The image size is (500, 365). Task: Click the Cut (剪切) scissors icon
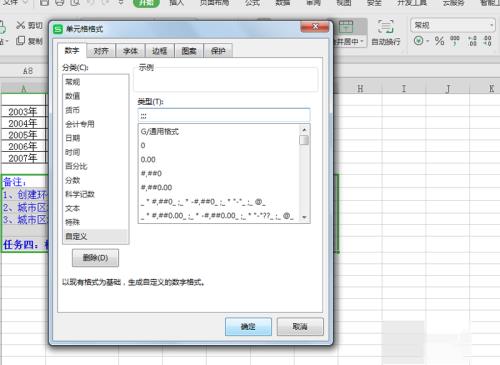(x=21, y=25)
